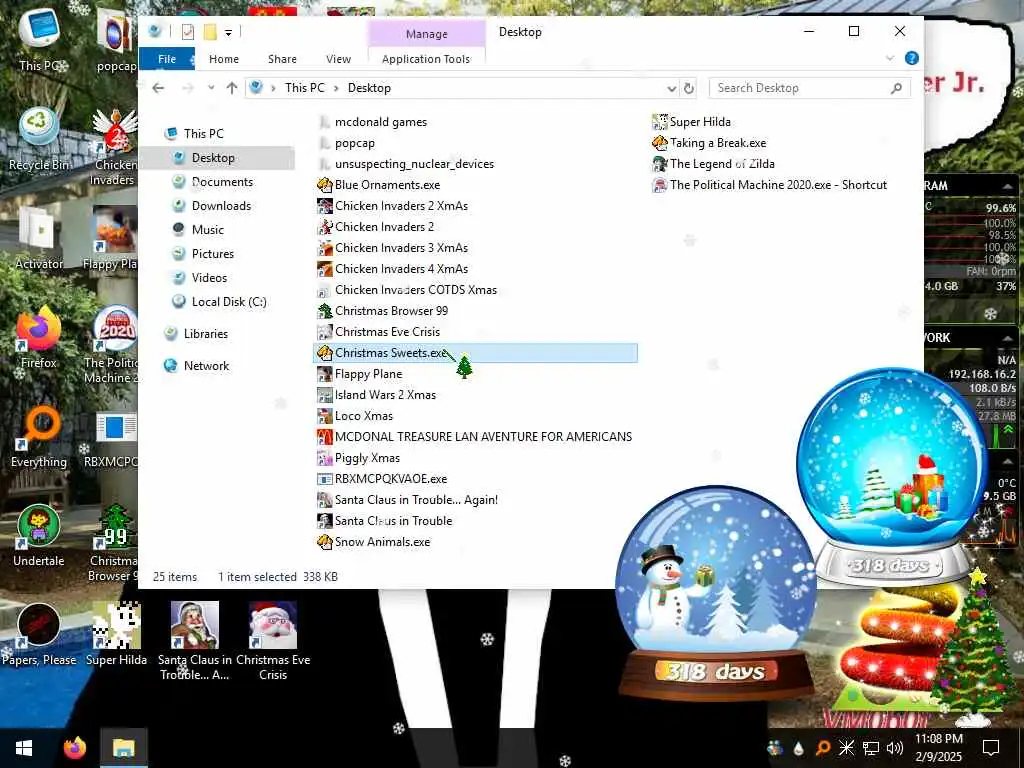The height and width of the screenshot is (768, 1024).
Task: Collapse network gadget section arrow
Action: tap(1007, 338)
